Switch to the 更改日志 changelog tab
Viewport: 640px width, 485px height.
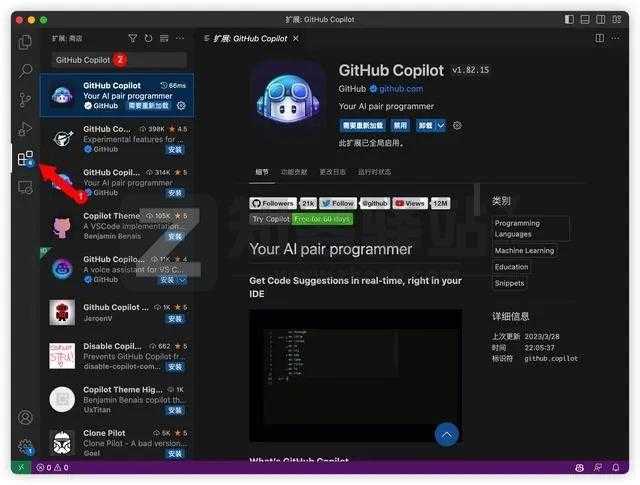pos(332,172)
